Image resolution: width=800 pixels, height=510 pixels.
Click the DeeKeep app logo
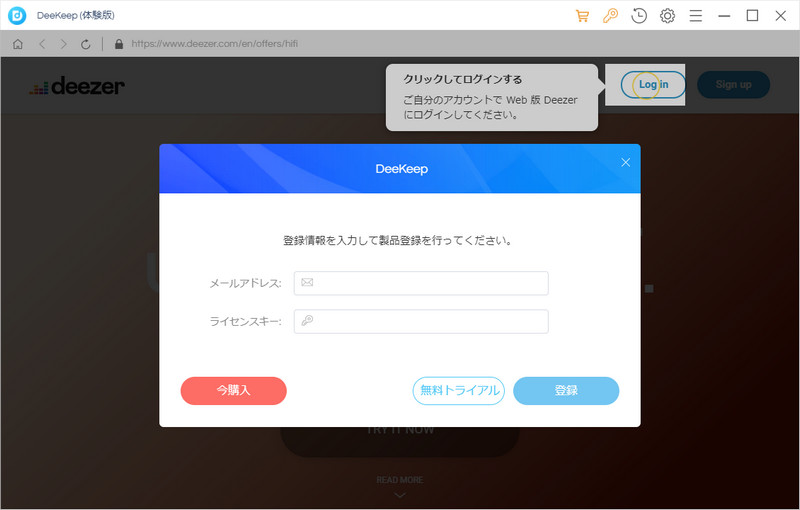pyautogui.click(x=17, y=16)
